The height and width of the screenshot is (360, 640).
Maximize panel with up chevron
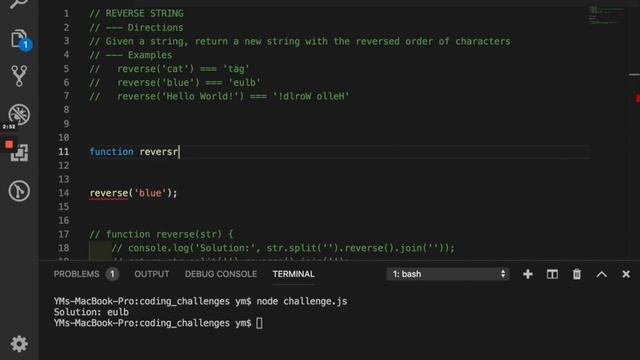point(602,274)
